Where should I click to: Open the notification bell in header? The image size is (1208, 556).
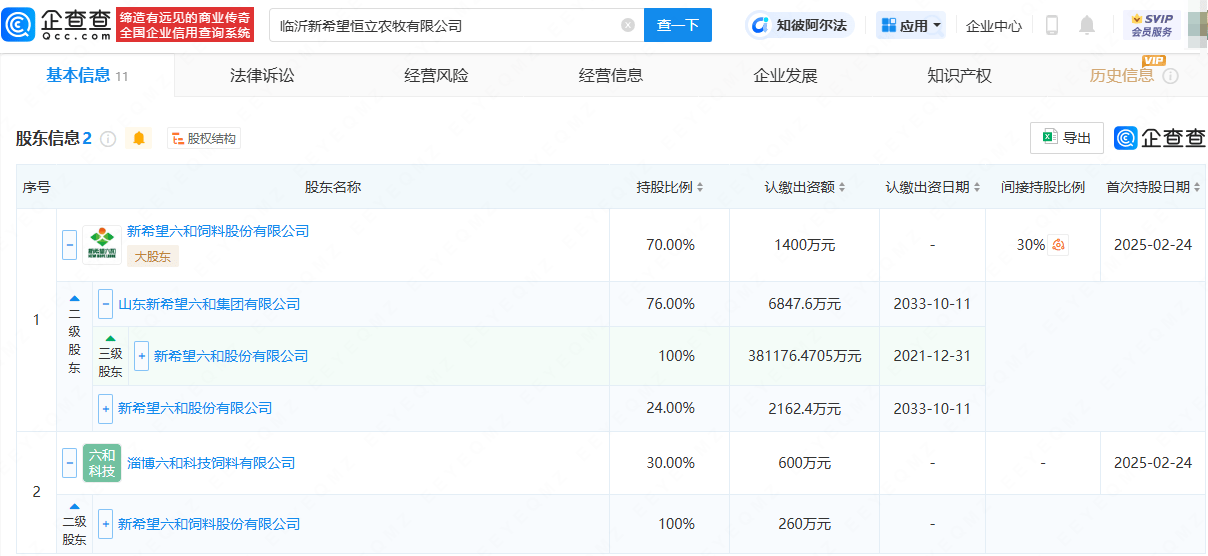click(1087, 25)
